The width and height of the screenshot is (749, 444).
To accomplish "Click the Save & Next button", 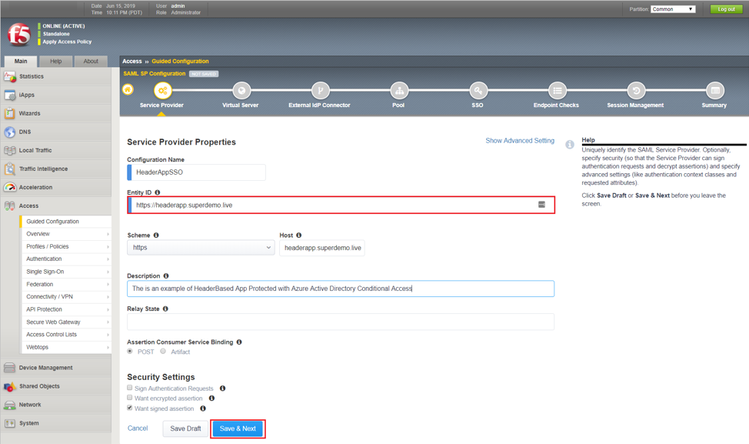I will (x=238, y=429).
